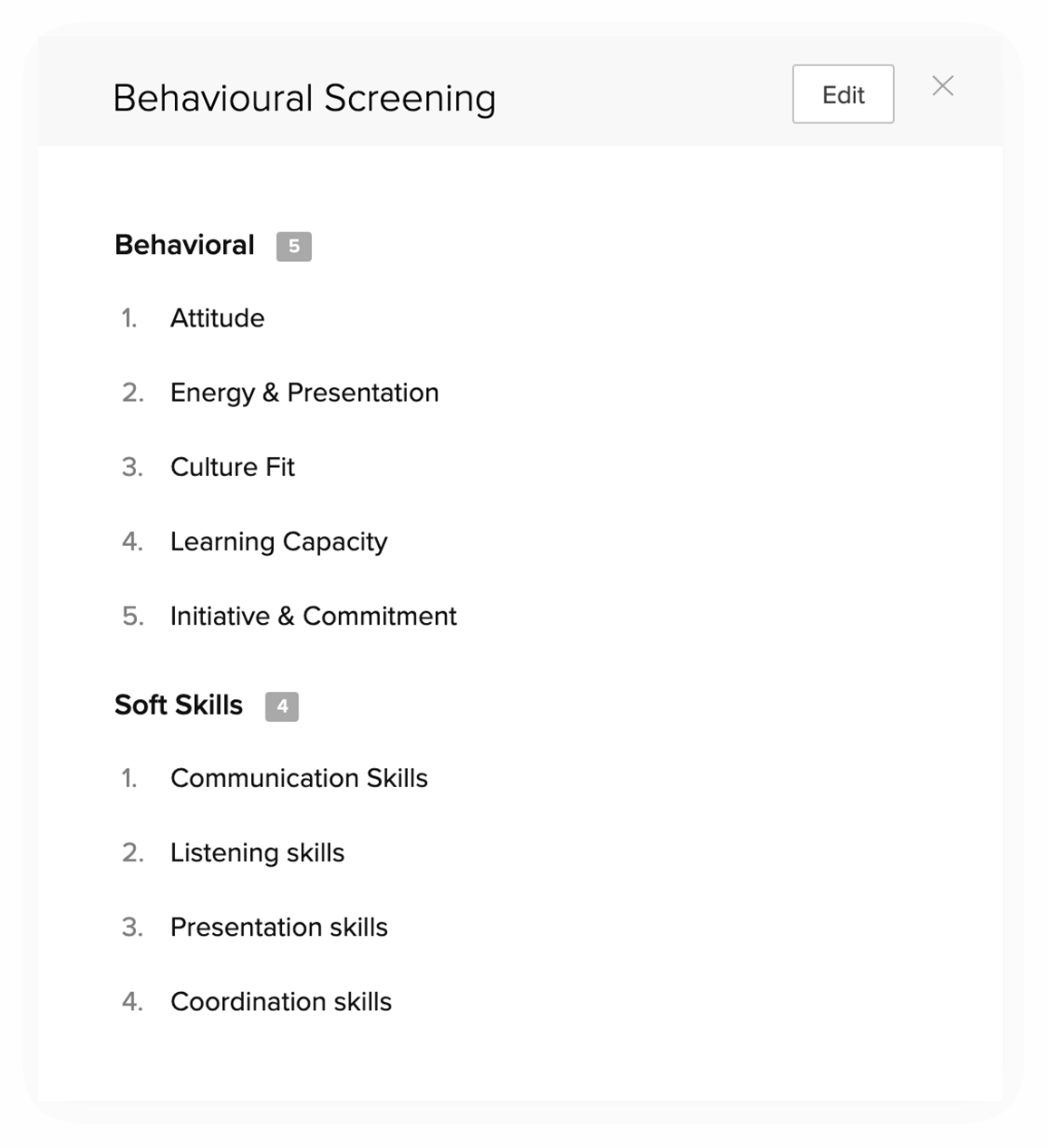Click the Attitude list item
The image size is (1048, 1148).
click(218, 318)
